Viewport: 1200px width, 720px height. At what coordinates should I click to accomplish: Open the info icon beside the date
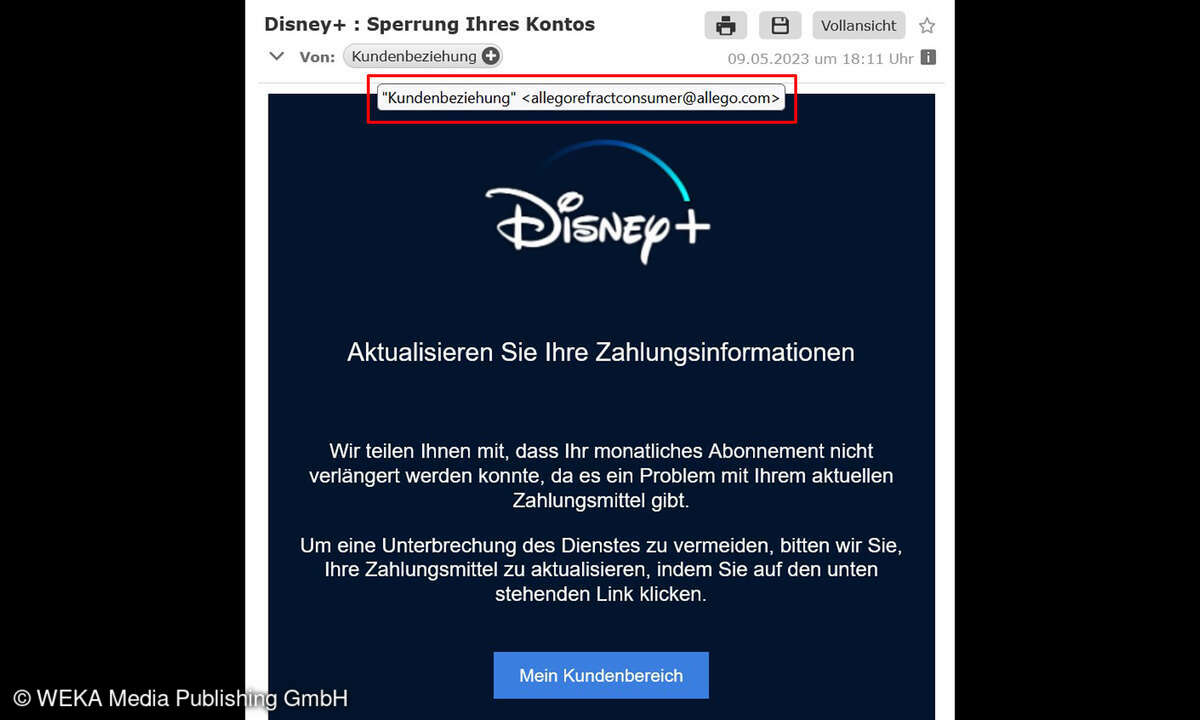pos(929,57)
